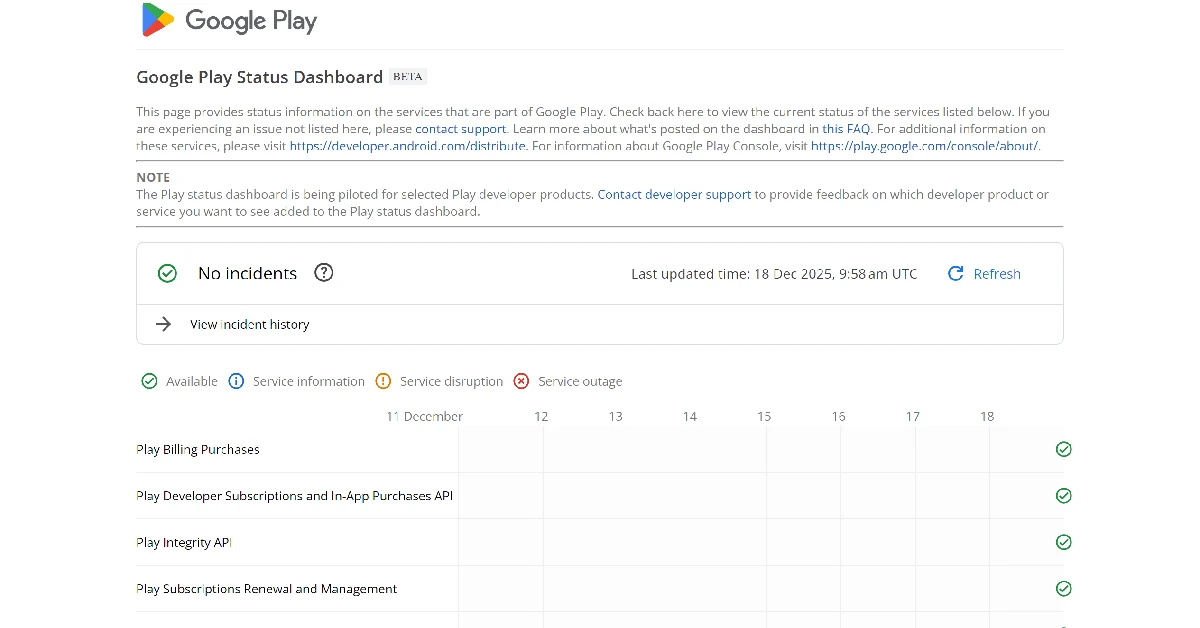
Task: Expand the Play Developer Subscriptions API row
Action: coord(294,495)
